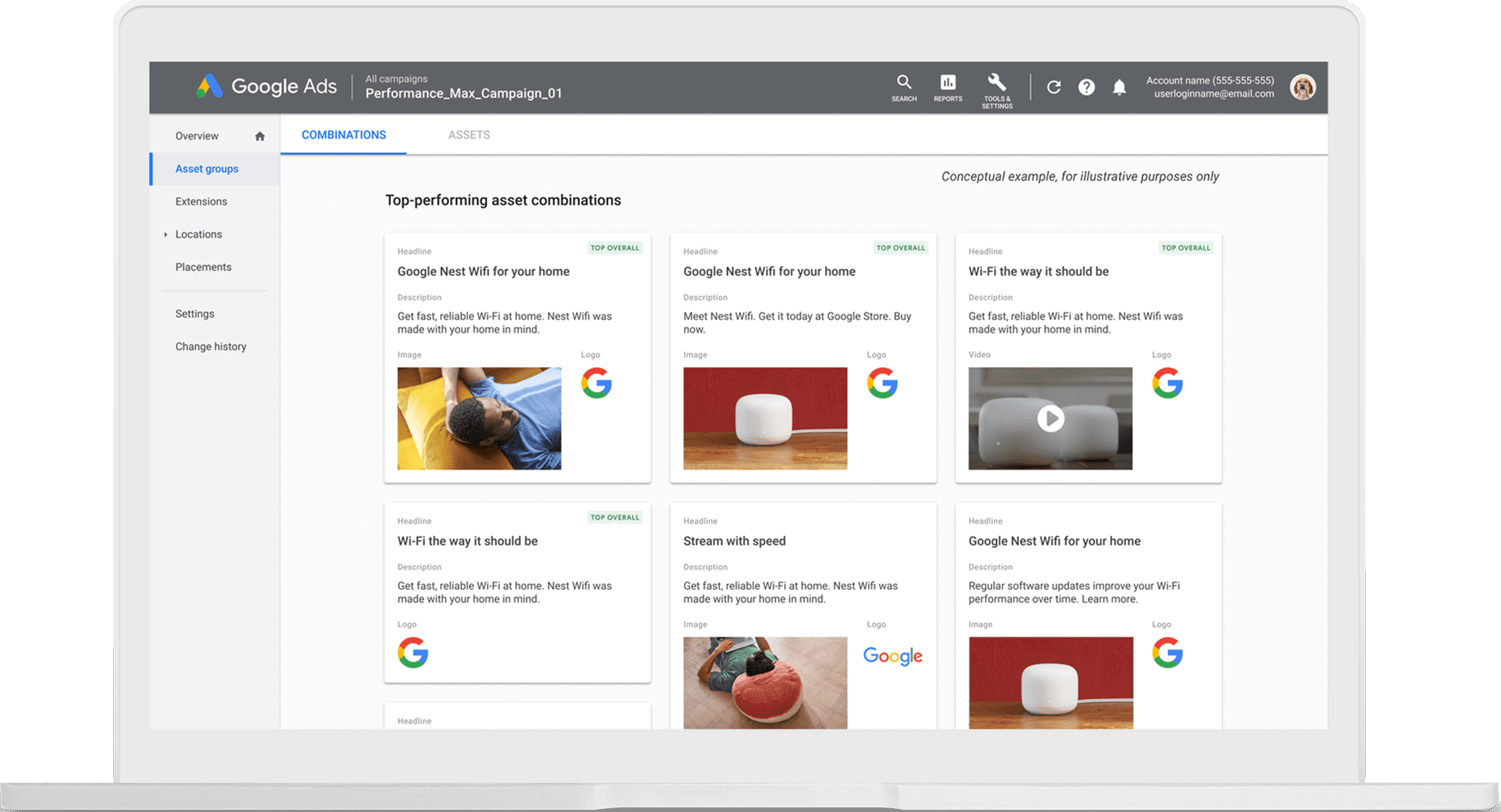Image resolution: width=1501 pixels, height=812 pixels.
Task: Click the Google Ads logo
Action: pos(266,87)
